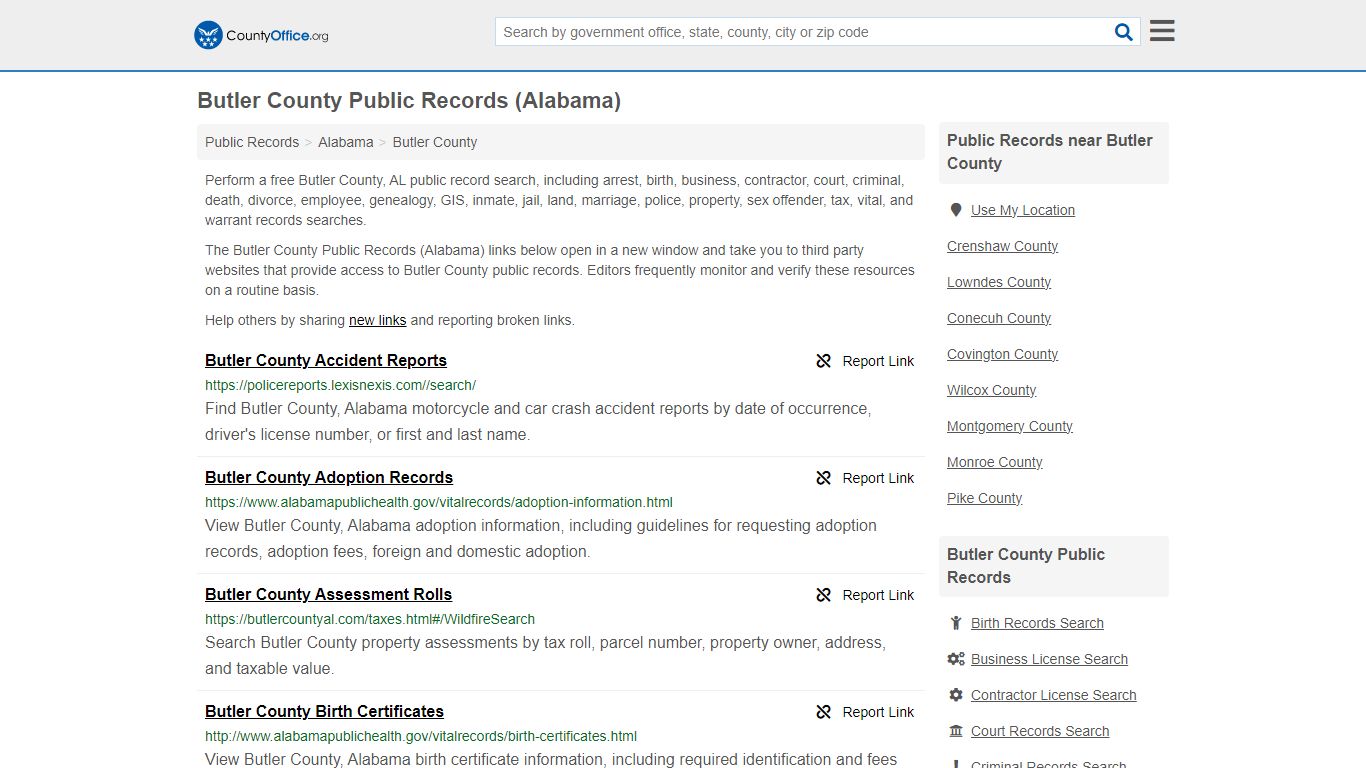Open Business License Search link
This screenshot has width=1366, height=768.
click(x=1049, y=659)
